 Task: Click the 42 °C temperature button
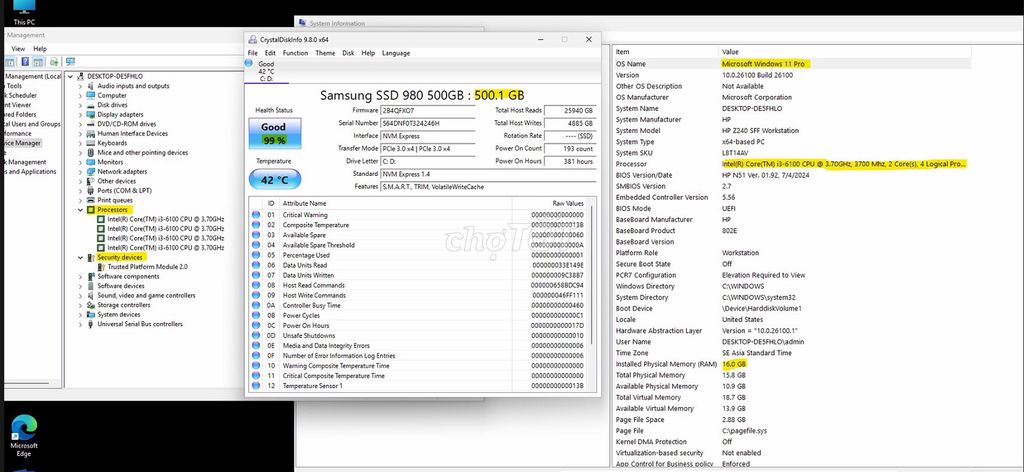[x=275, y=180]
